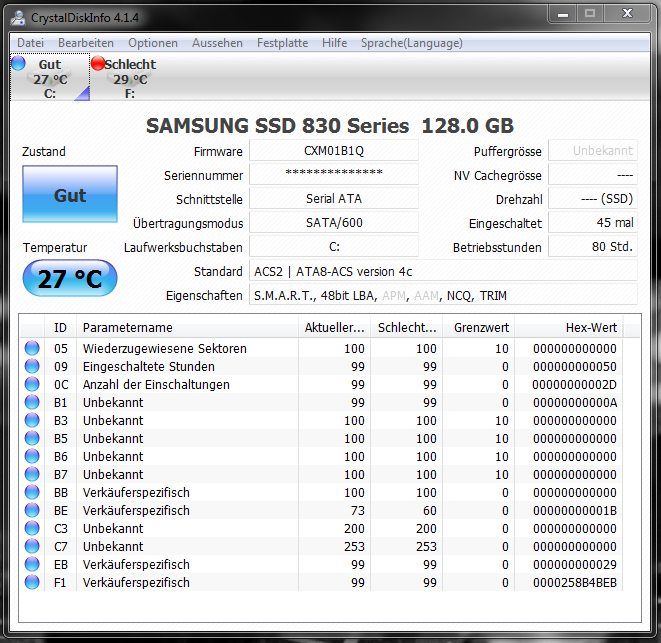Click the big blue Gut health status button
Screen dimensions: 661x643
pyautogui.click(x=70, y=194)
